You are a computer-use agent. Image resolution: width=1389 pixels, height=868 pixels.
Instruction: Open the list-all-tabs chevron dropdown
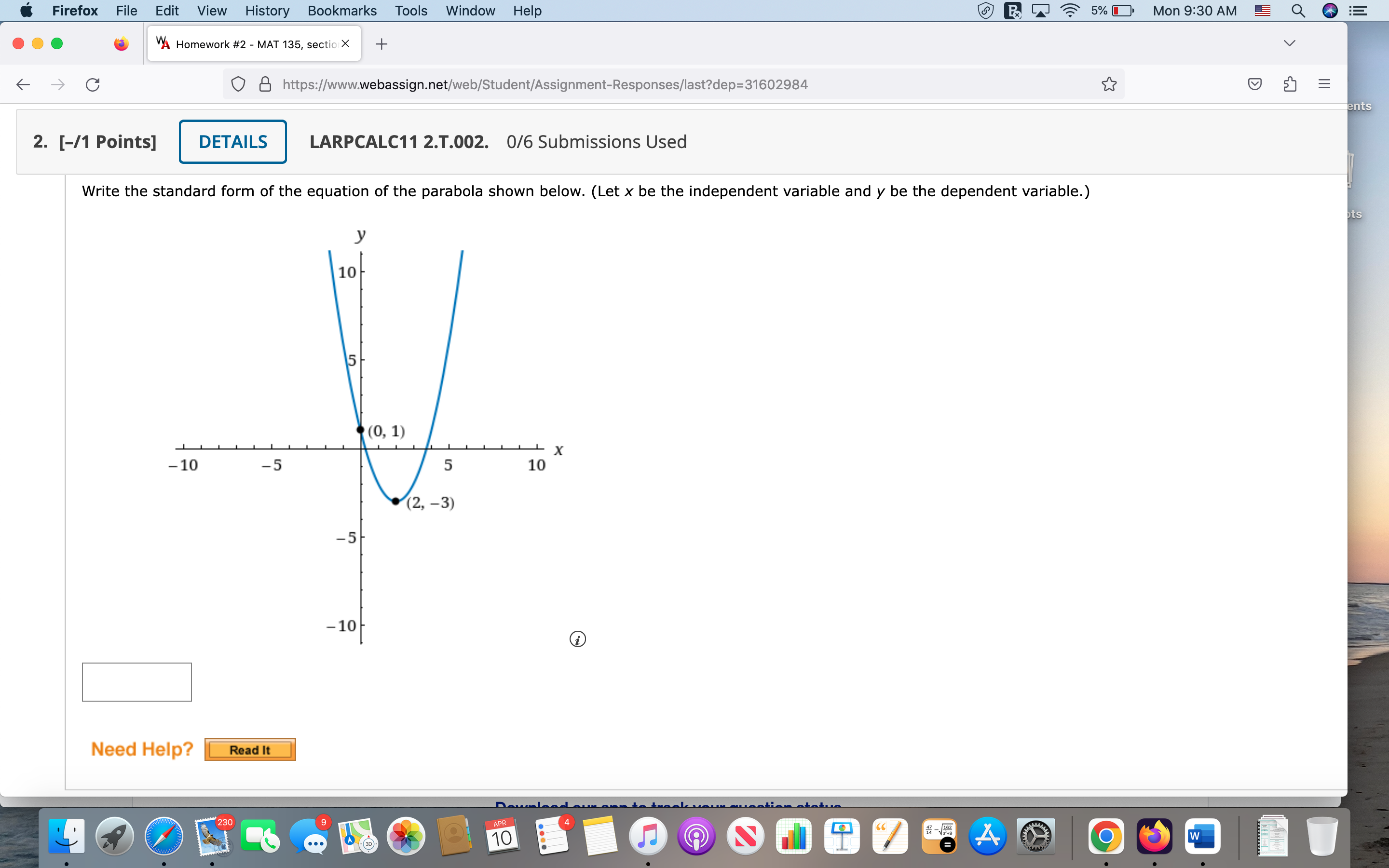point(1290,42)
